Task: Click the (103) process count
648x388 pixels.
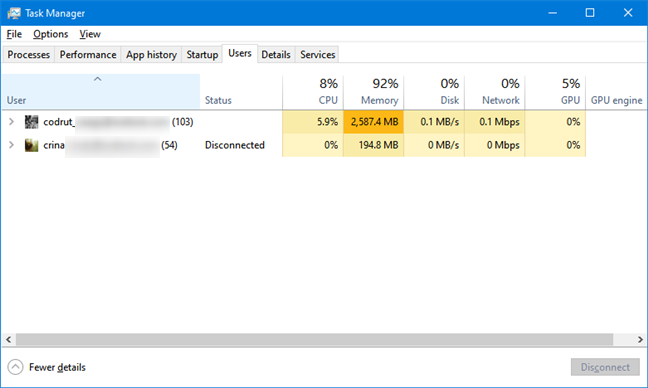Action: point(183,122)
